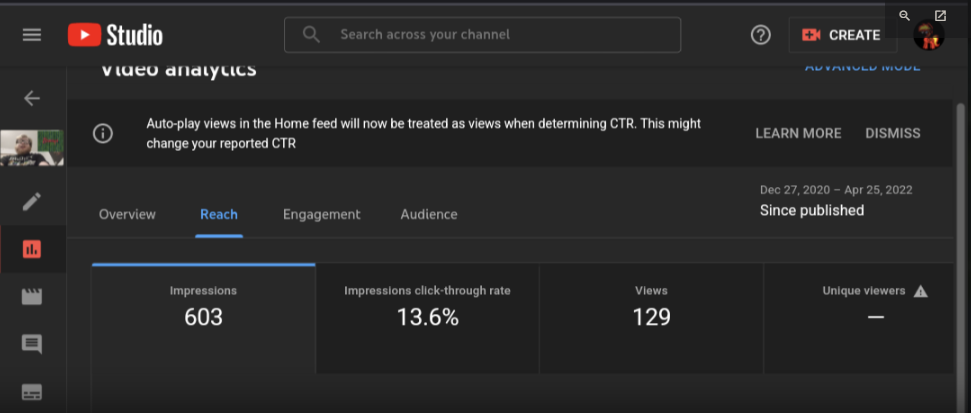Click the Unique viewers warning triangle
The height and width of the screenshot is (413, 971).
click(920, 291)
